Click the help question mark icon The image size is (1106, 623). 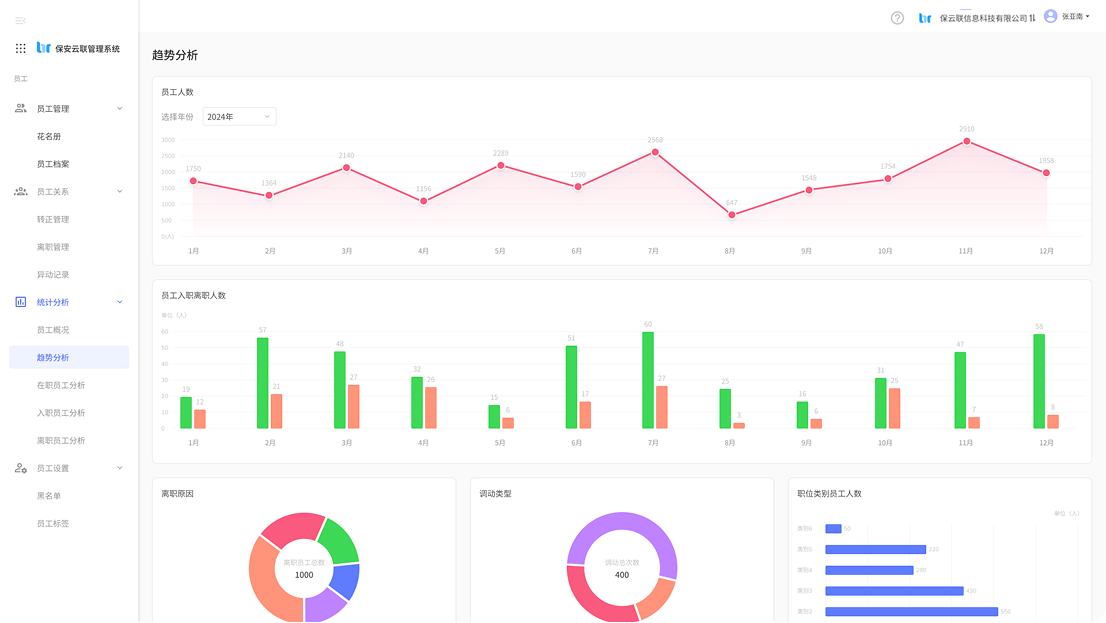tap(897, 18)
